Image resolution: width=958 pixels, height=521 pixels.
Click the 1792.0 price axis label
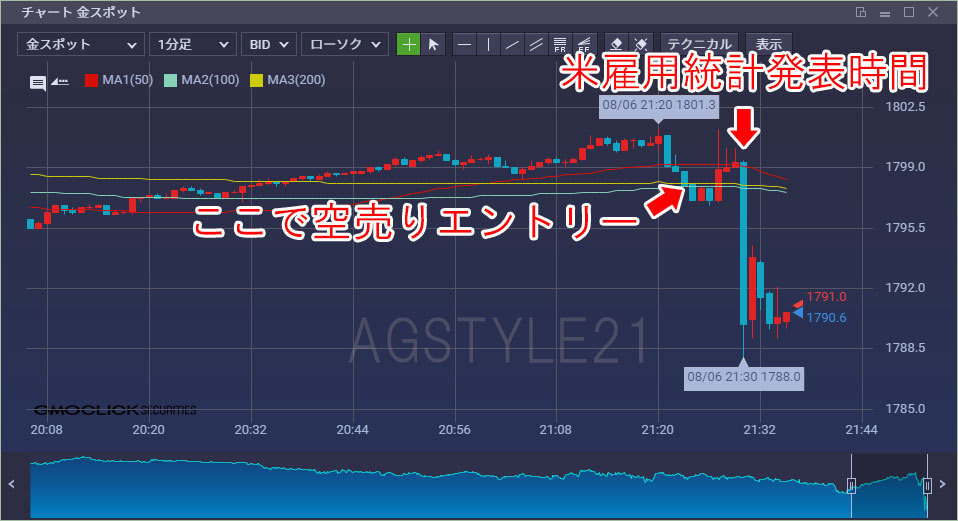point(905,288)
